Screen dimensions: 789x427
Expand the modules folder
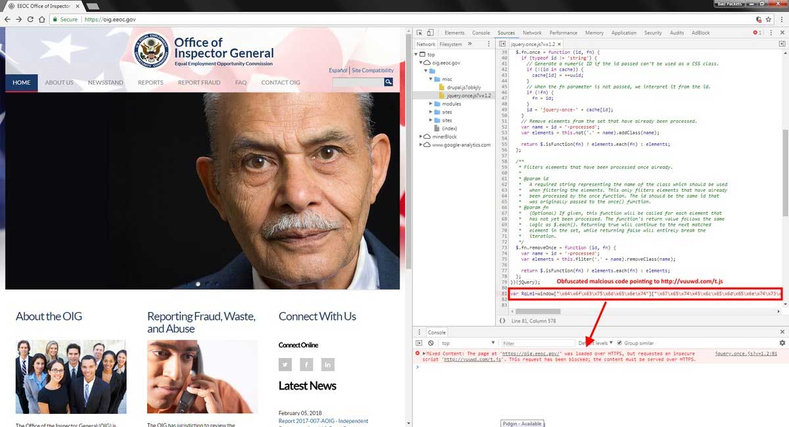[431, 104]
